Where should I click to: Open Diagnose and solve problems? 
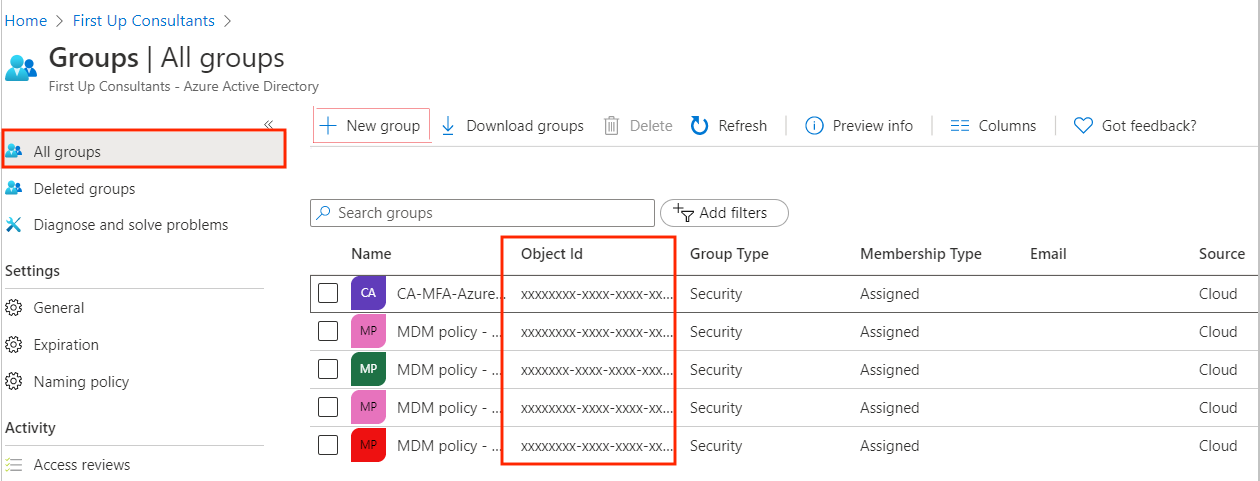click(130, 225)
